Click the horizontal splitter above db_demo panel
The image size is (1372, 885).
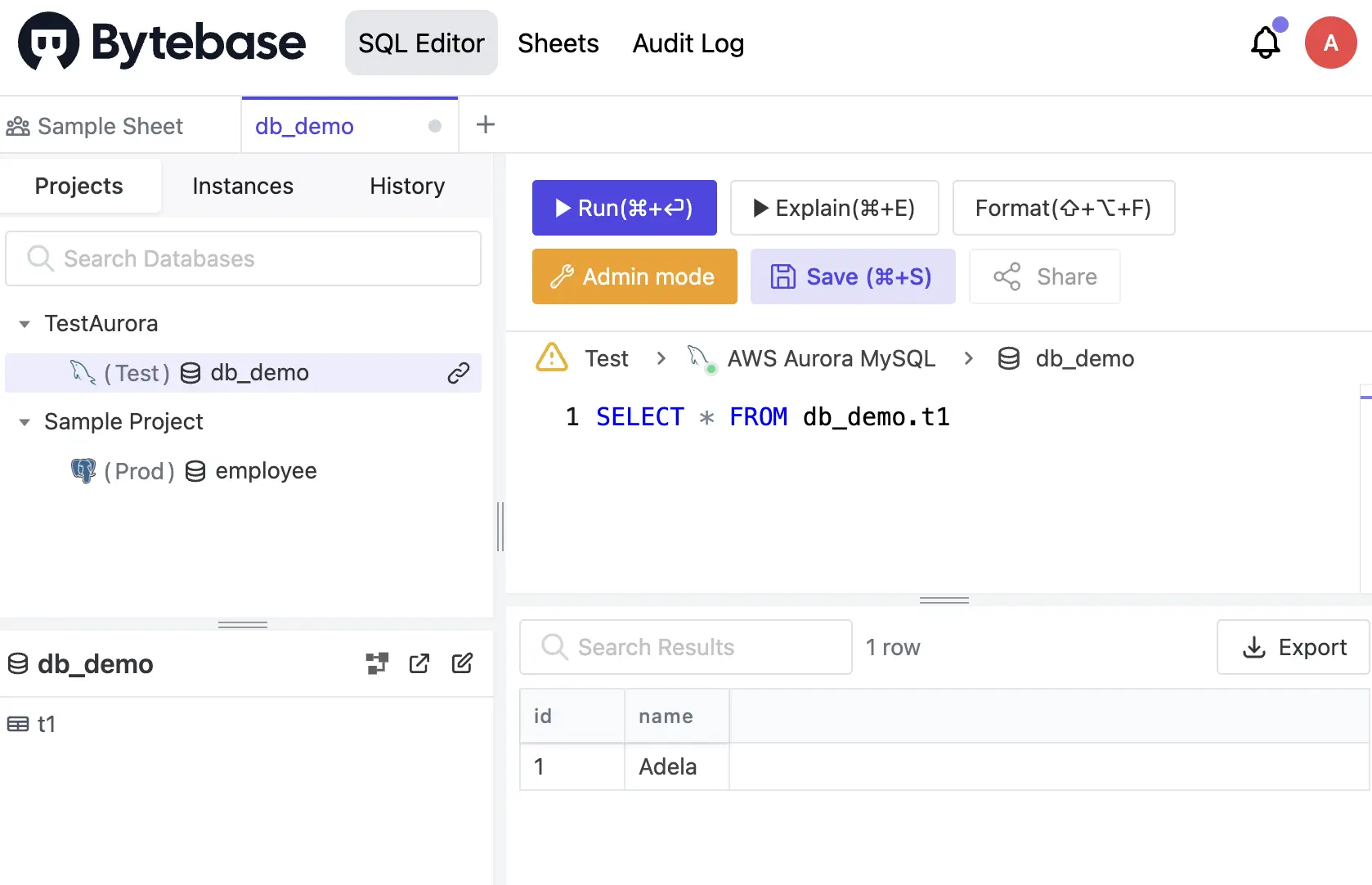pos(243,625)
